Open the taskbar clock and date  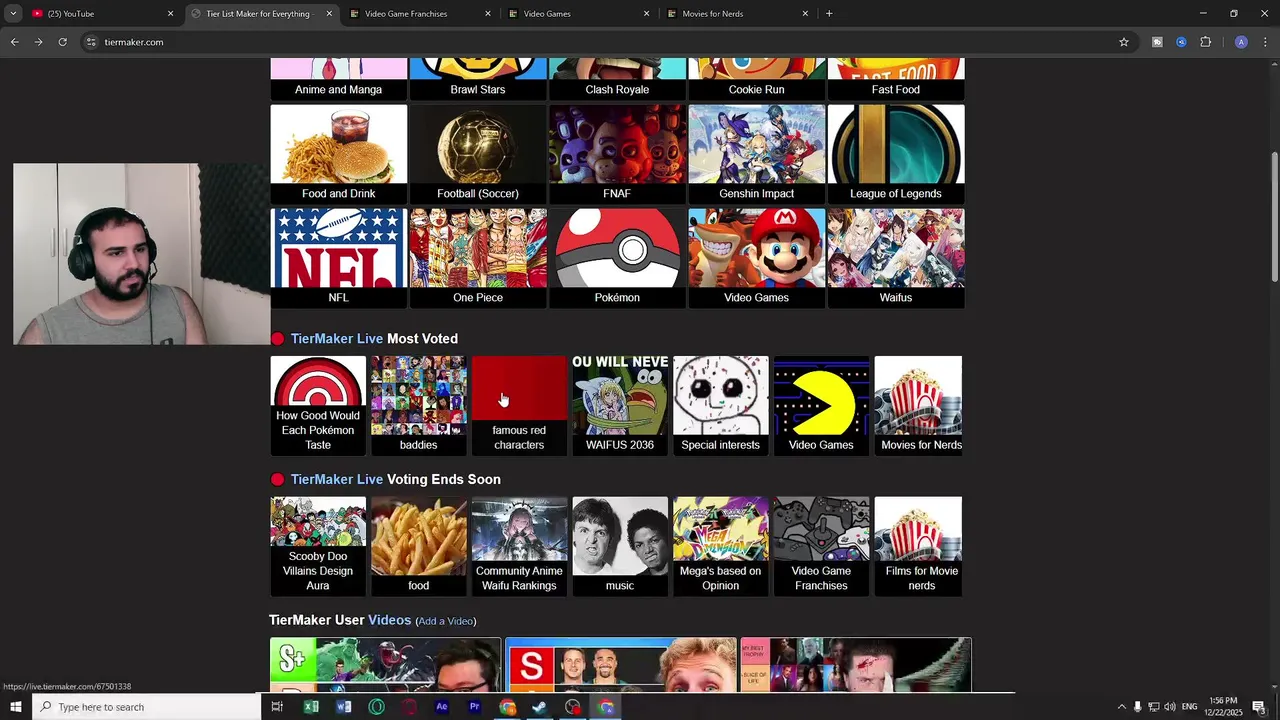tap(1223, 707)
